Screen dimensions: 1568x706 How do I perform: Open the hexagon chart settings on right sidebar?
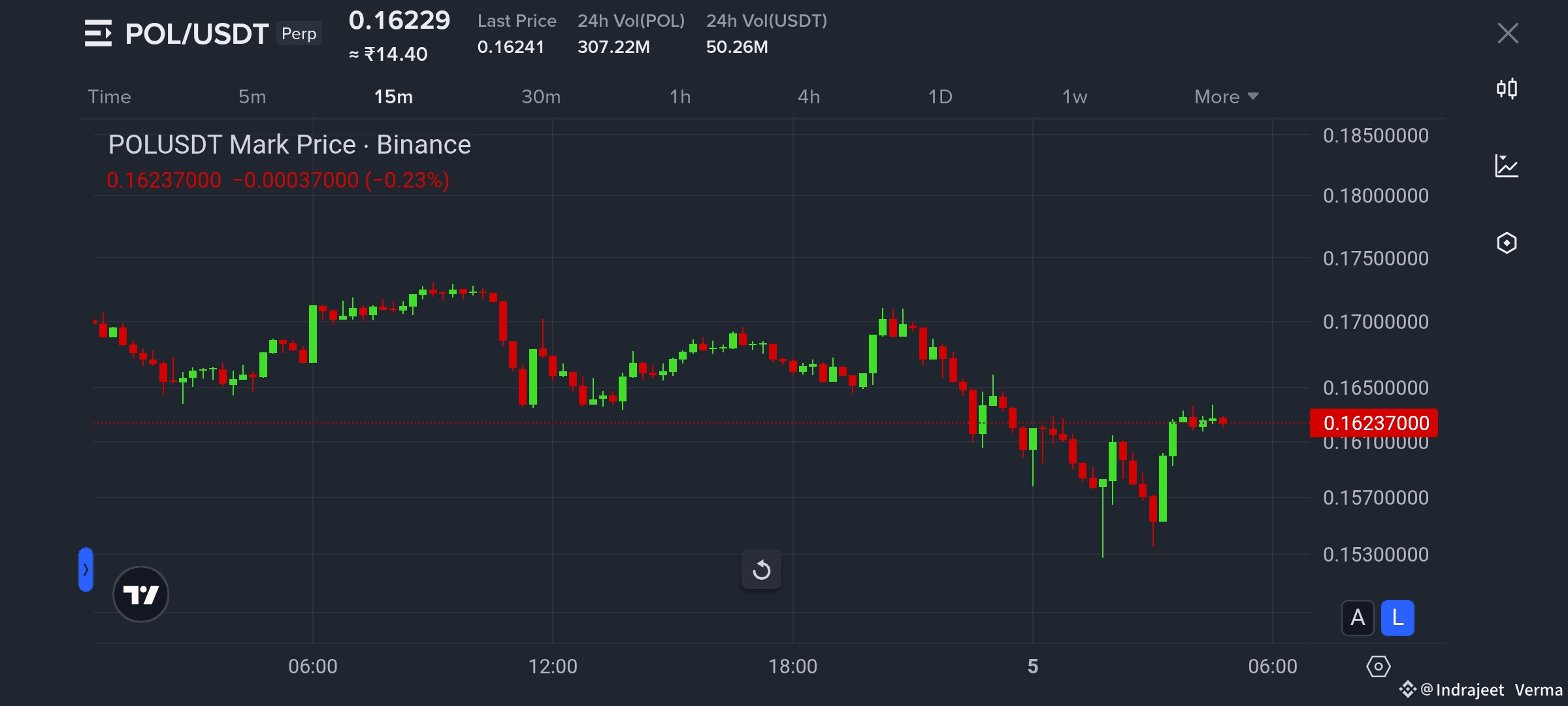pyautogui.click(x=1507, y=243)
